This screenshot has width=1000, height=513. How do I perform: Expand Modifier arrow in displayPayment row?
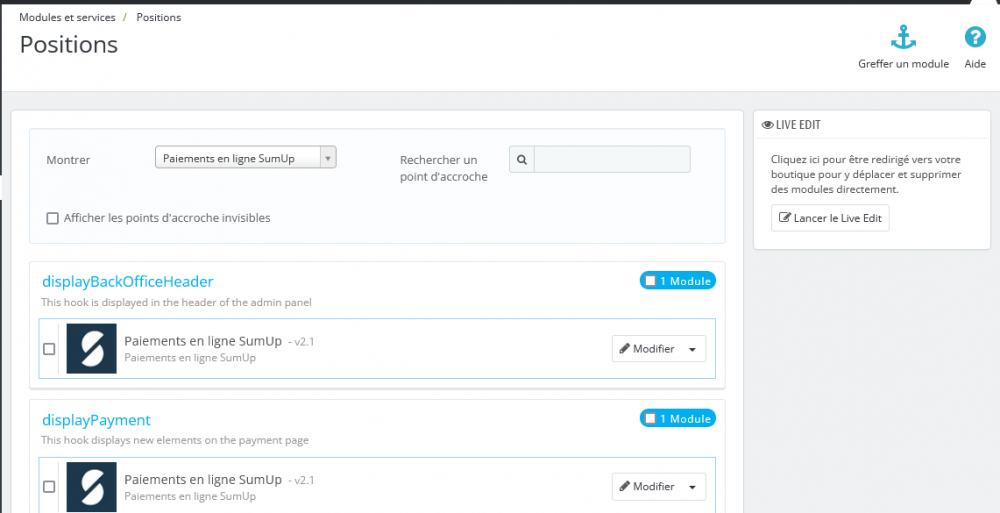[x=693, y=486]
